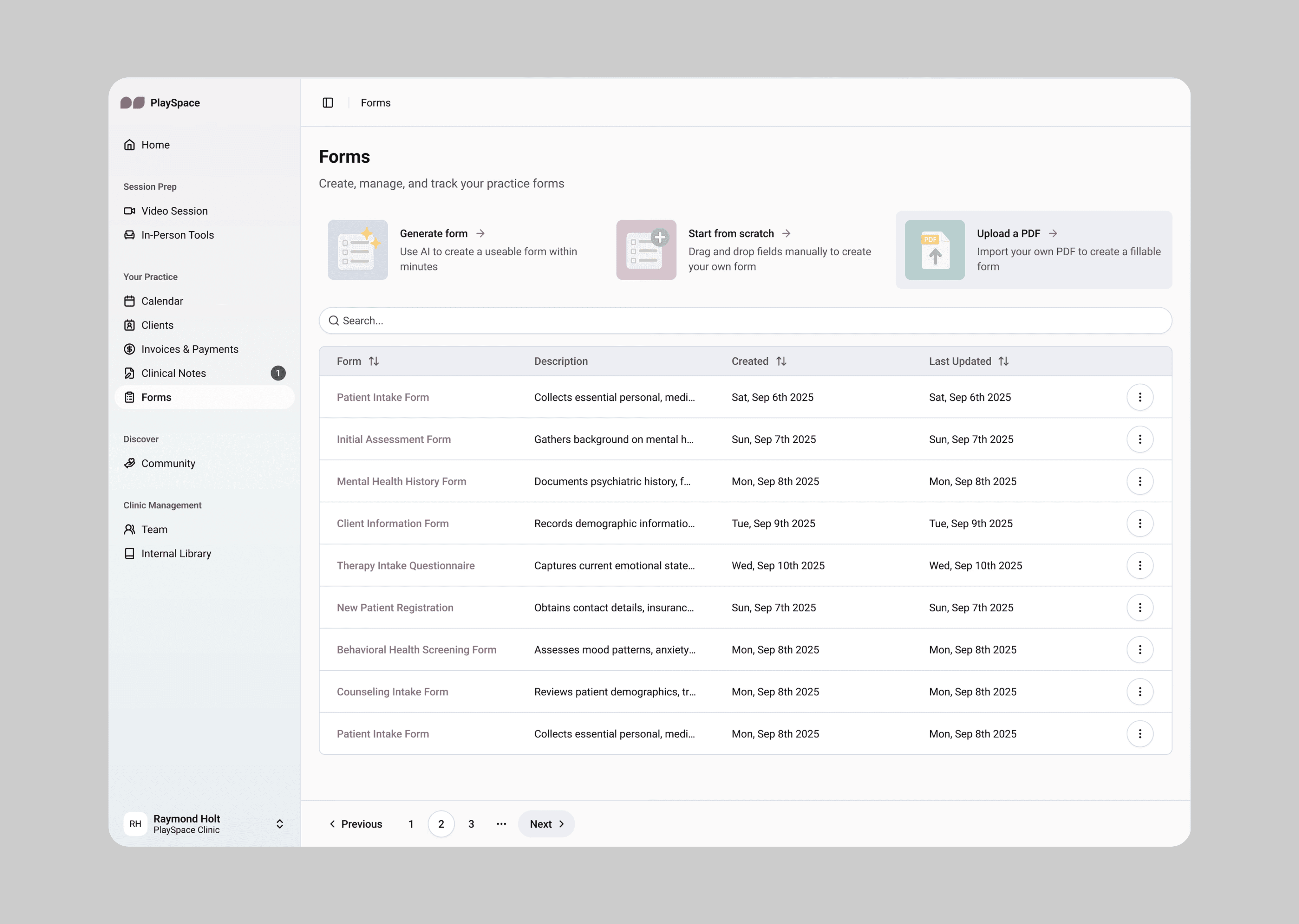This screenshot has height=924, width=1299.
Task: Go to page 3 of forms
Action: coord(471,824)
